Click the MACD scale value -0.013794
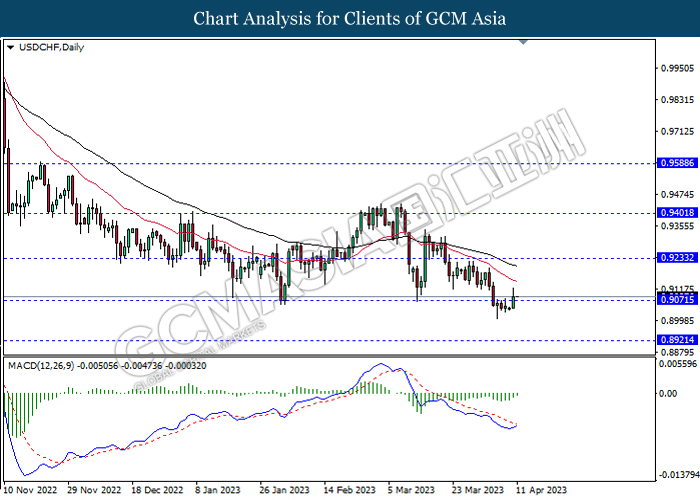The height and width of the screenshot is (500, 700). click(679, 474)
